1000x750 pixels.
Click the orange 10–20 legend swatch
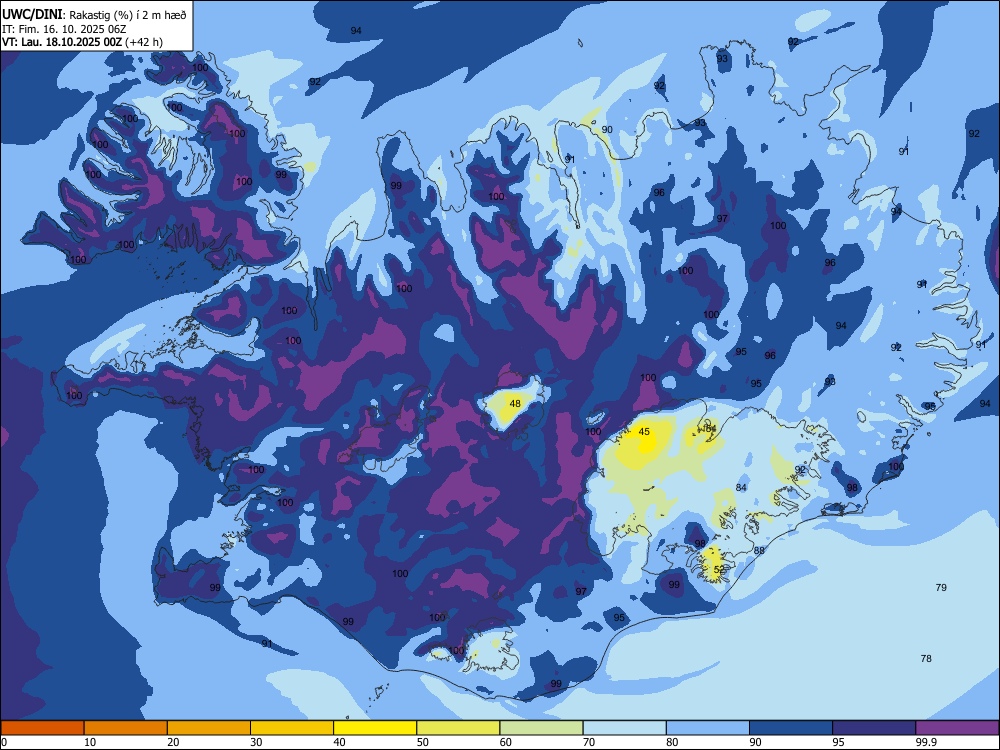tap(126, 728)
